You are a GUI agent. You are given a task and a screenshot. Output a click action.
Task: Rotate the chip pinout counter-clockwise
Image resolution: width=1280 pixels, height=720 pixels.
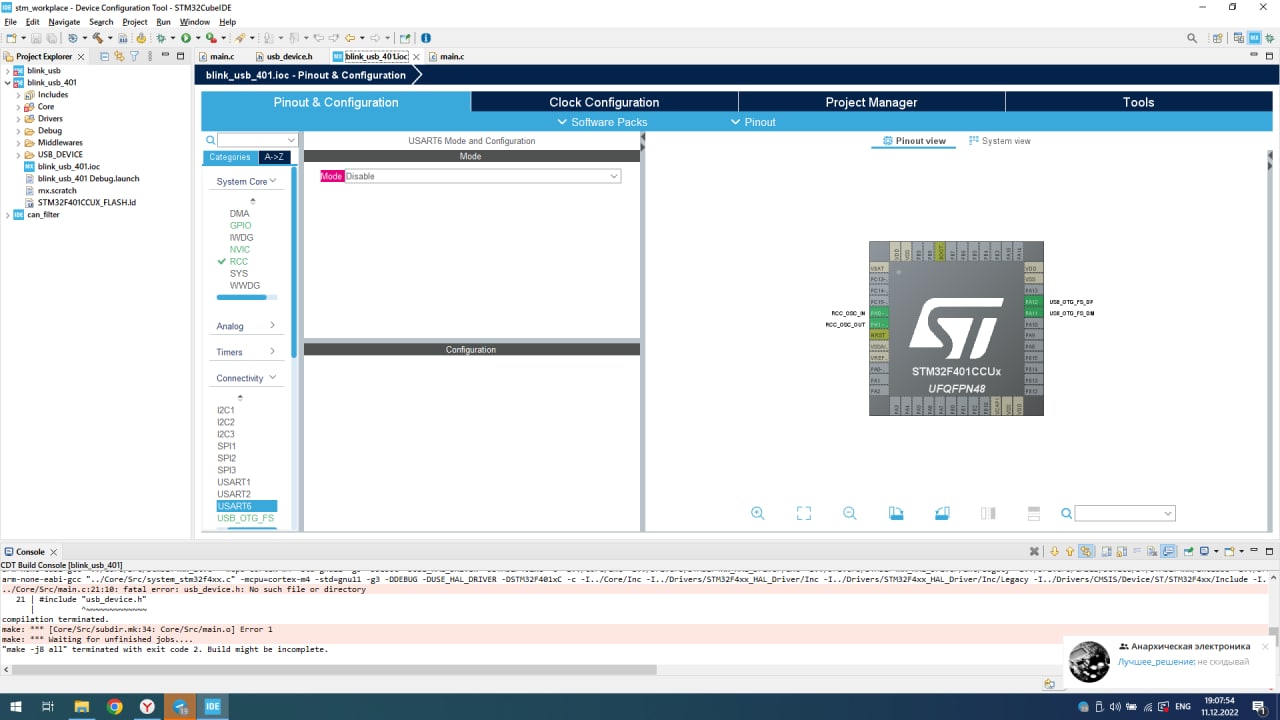point(942,513)
